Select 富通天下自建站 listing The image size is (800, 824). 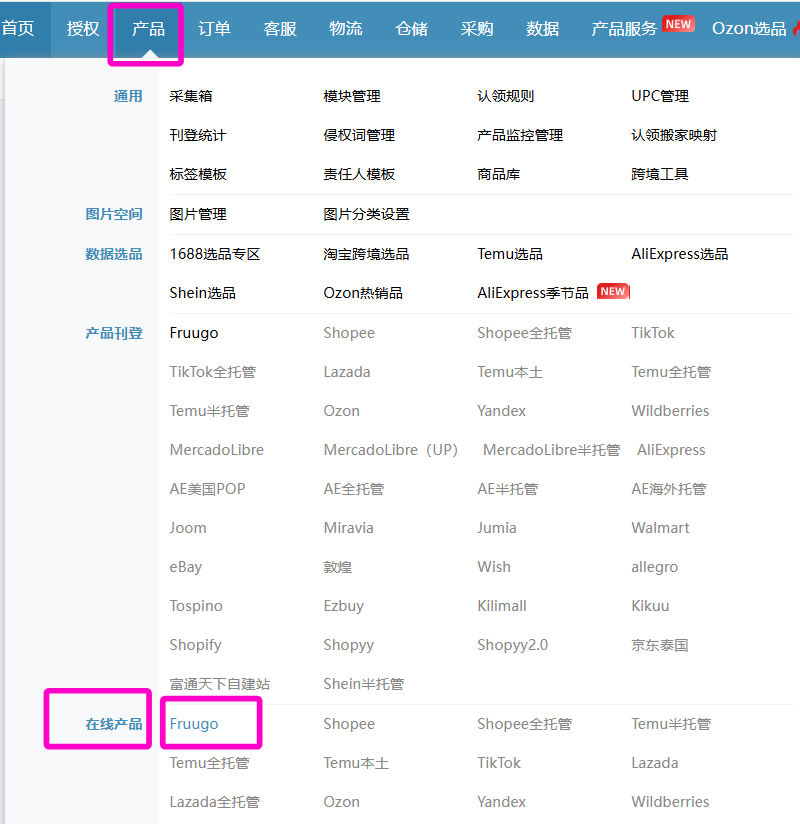click(220, 684)
